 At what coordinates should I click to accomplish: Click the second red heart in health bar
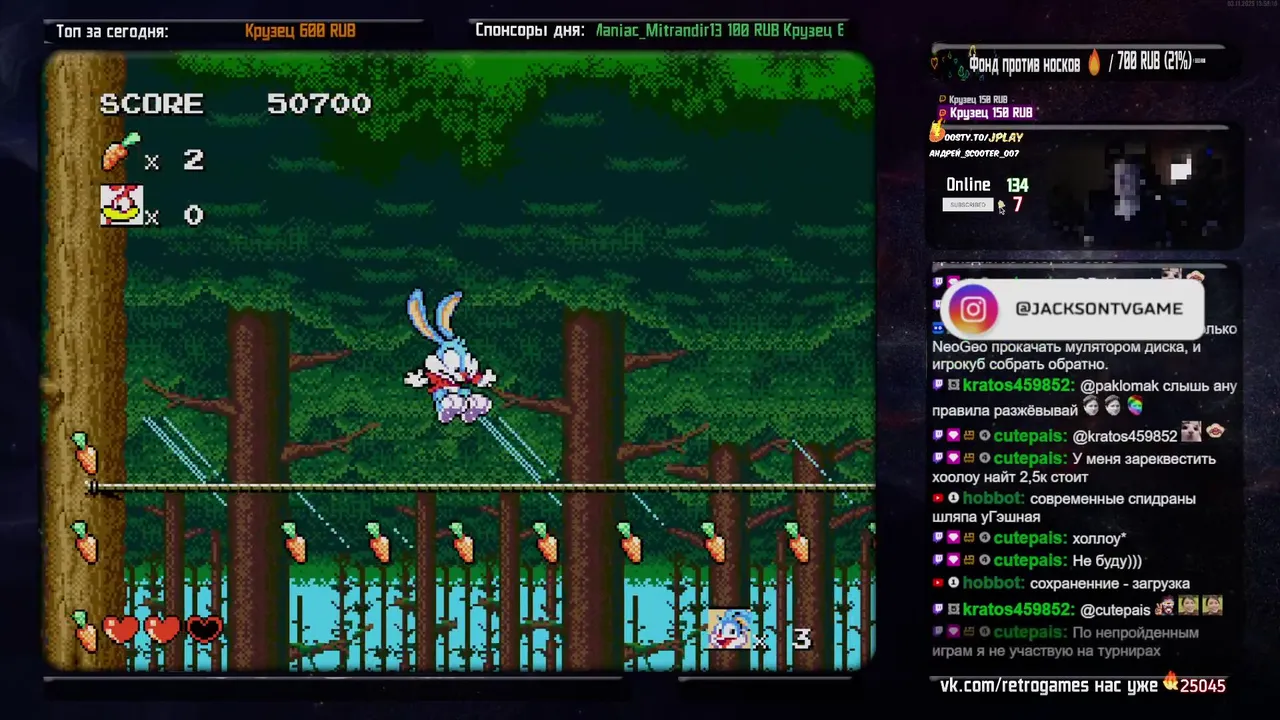(x=163, y=630)
